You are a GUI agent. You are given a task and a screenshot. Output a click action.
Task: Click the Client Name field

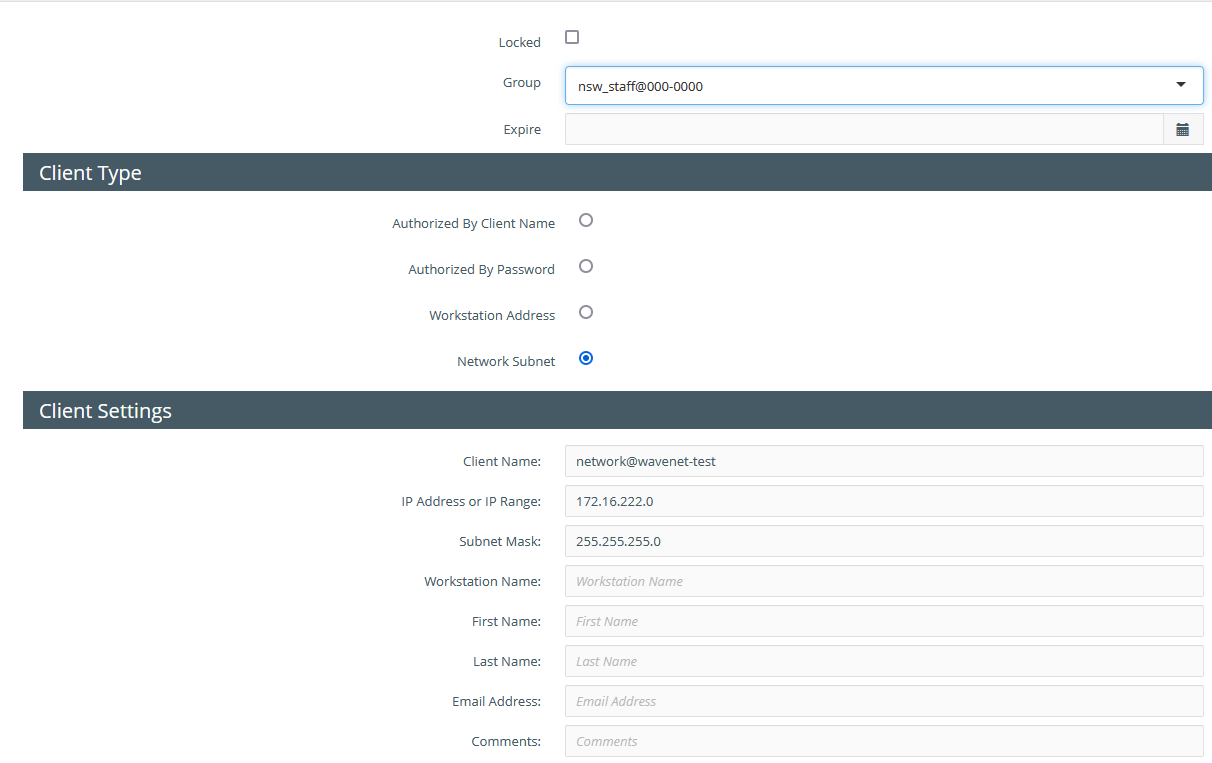pos(883,461)
